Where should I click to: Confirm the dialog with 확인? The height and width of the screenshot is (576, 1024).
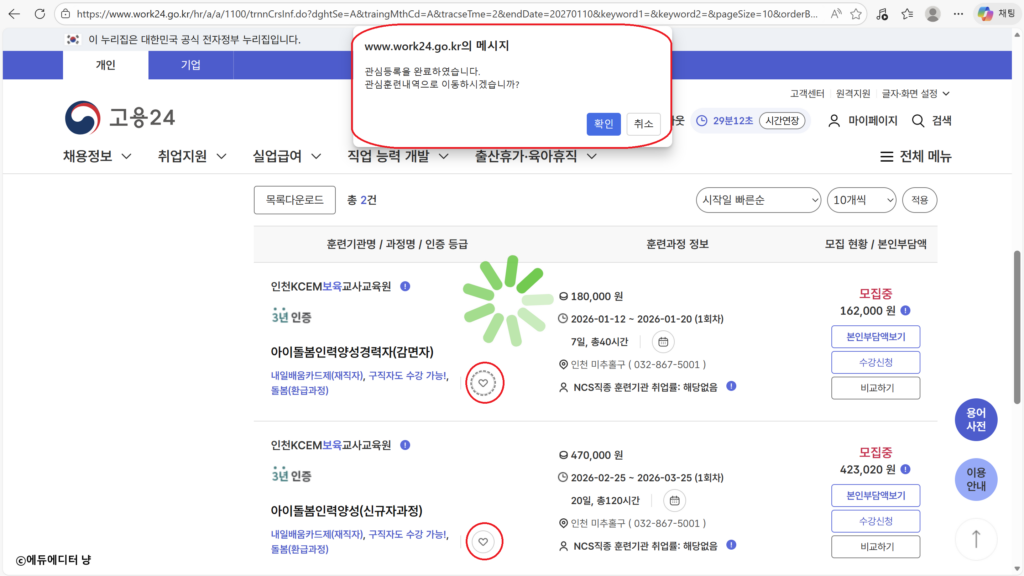click(602, 124)
